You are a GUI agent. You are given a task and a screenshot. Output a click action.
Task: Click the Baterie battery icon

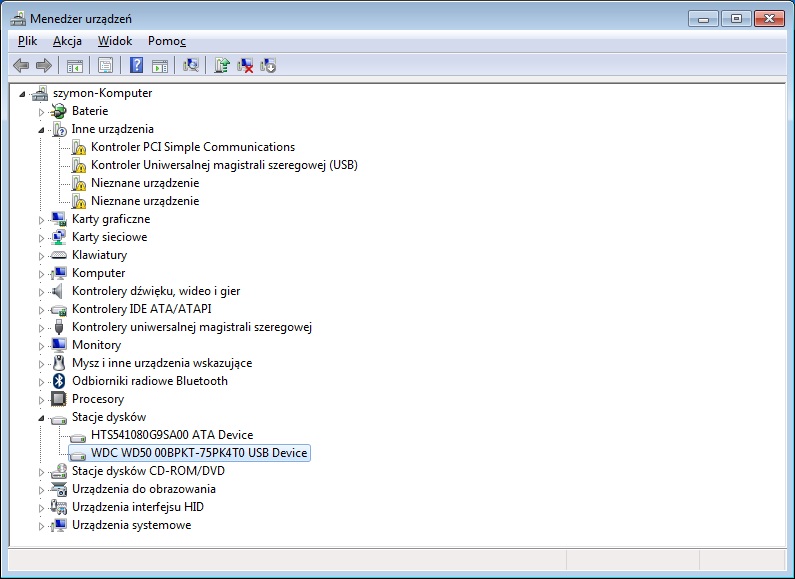coord(59,111)
